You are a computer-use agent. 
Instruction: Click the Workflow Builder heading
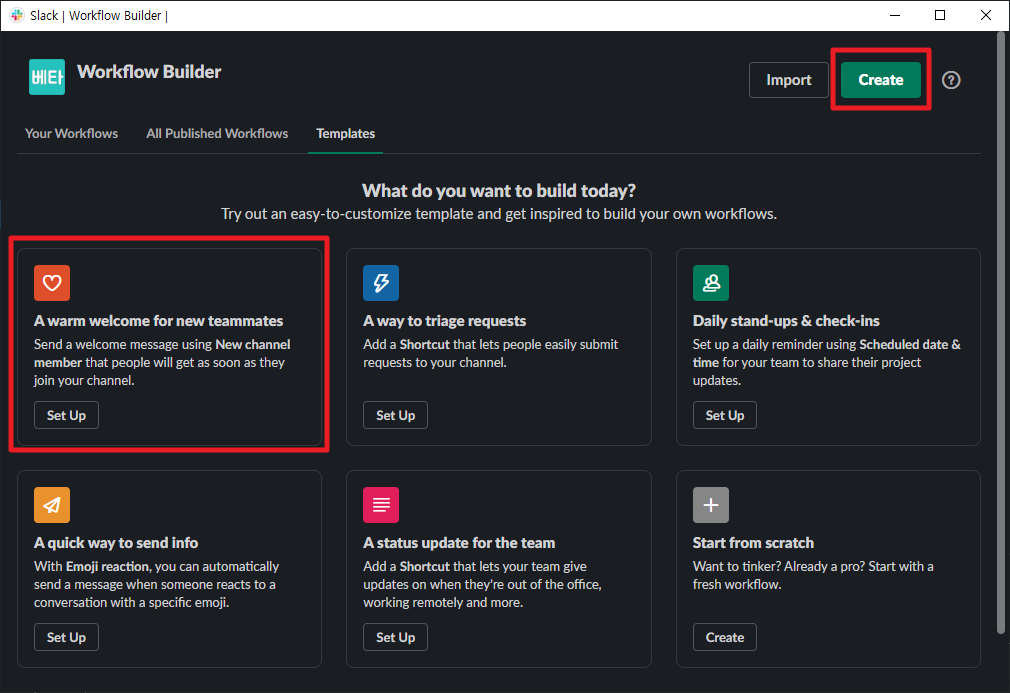coord(149,71)
